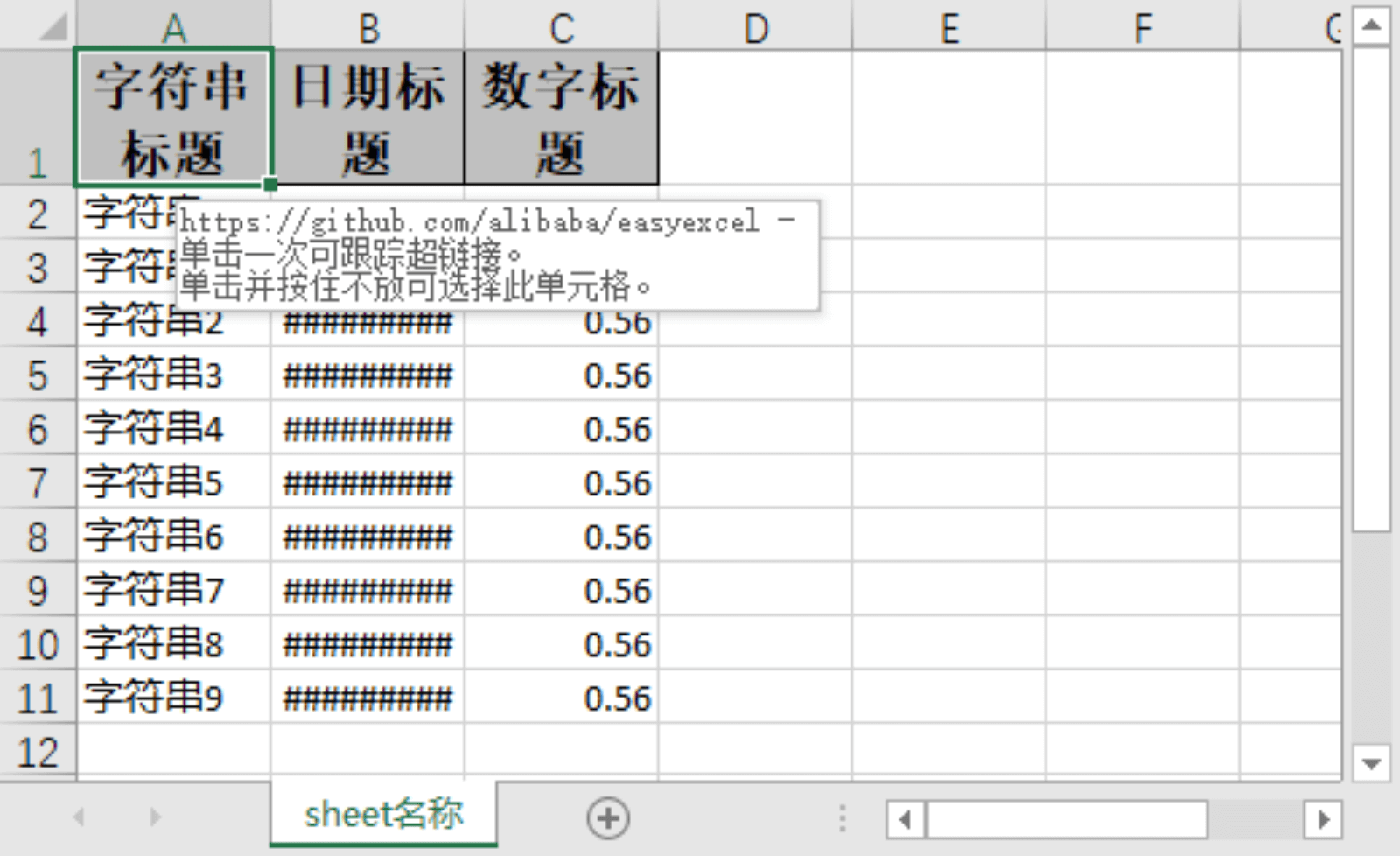This screenshot has width=1400, height=856.
Task: Select column D header
Action: pyautogui.click(x=755, y=28)
